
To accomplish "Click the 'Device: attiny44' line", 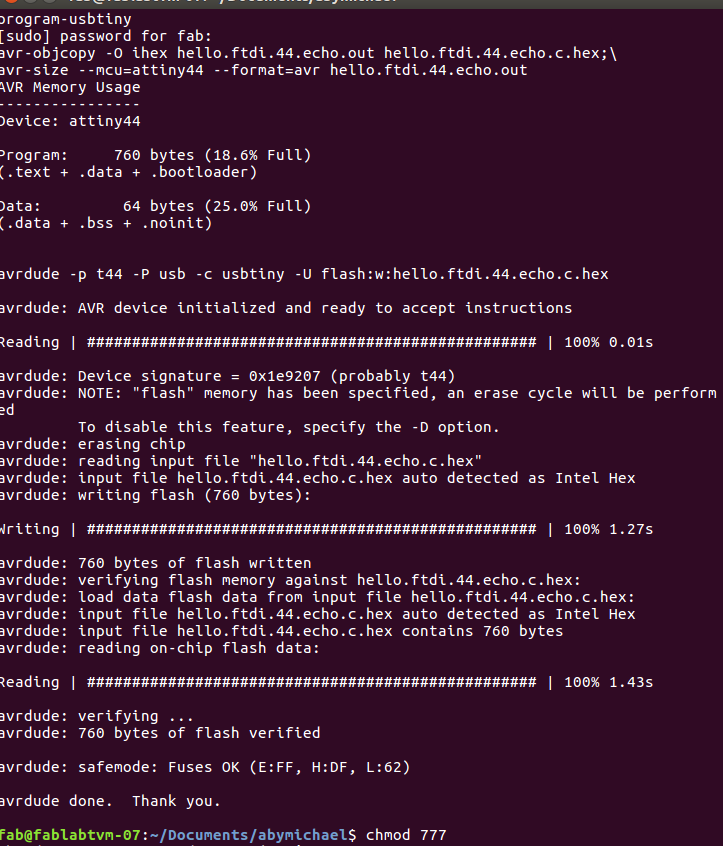I will click(x=70, y=121).
